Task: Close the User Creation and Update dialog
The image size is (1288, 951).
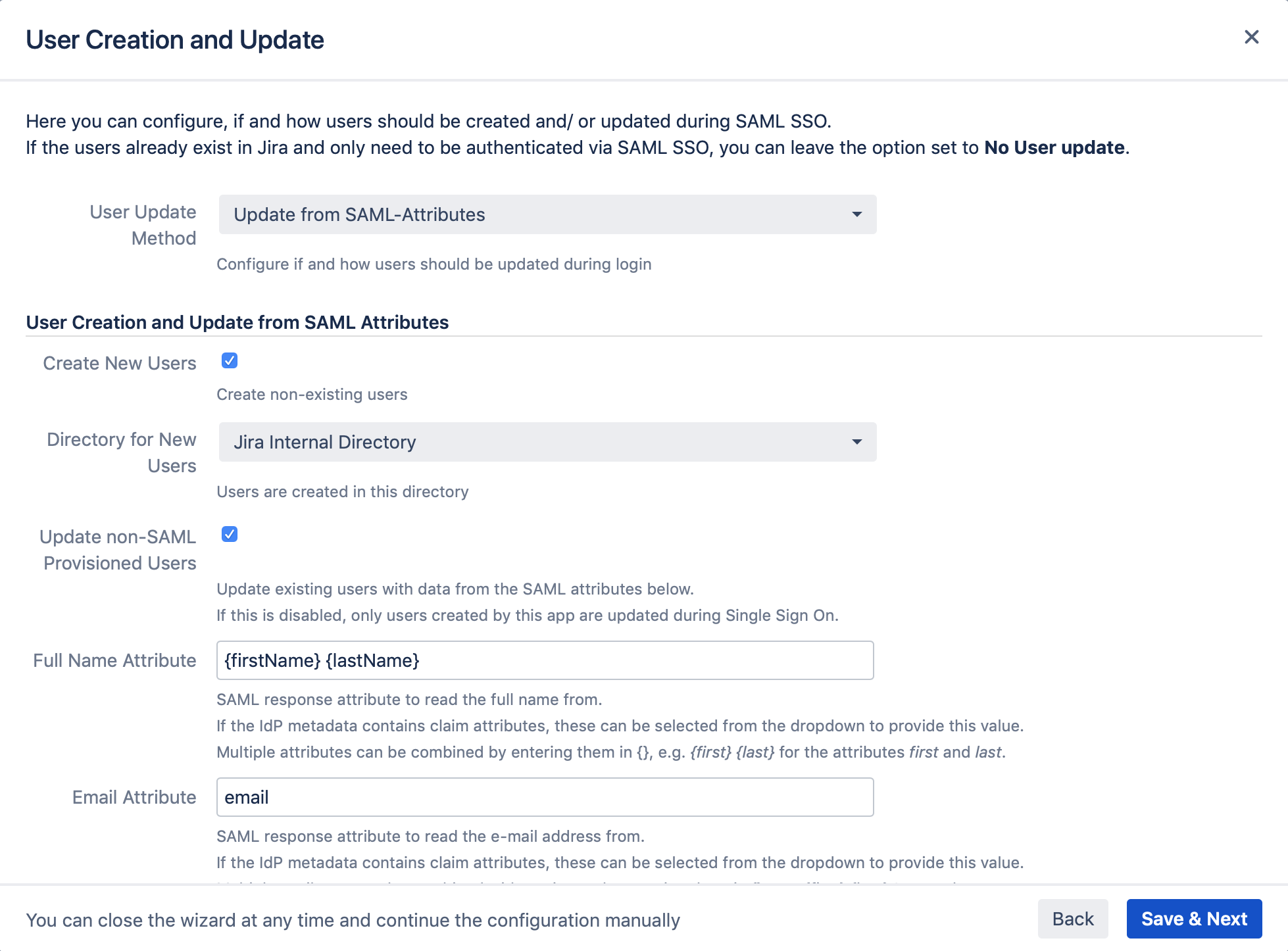Action: pyautogui.click(x=1251, y=37)
